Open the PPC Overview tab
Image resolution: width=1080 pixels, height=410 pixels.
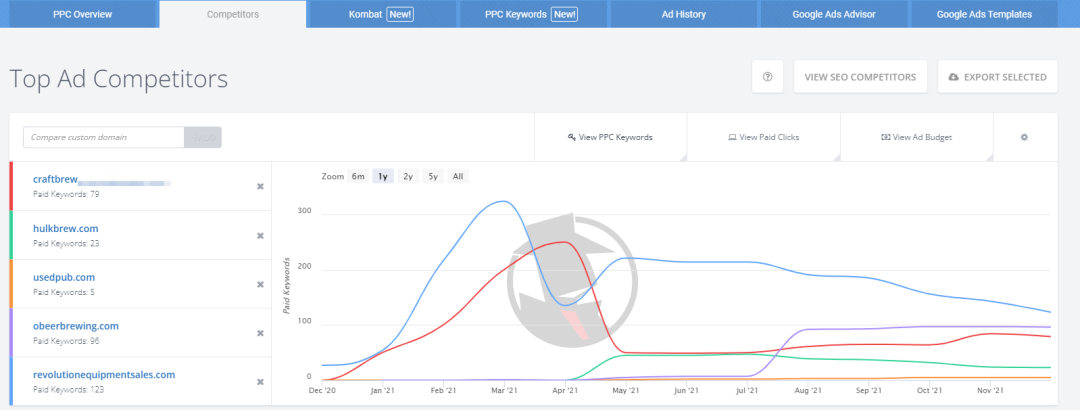pos(82,14)
